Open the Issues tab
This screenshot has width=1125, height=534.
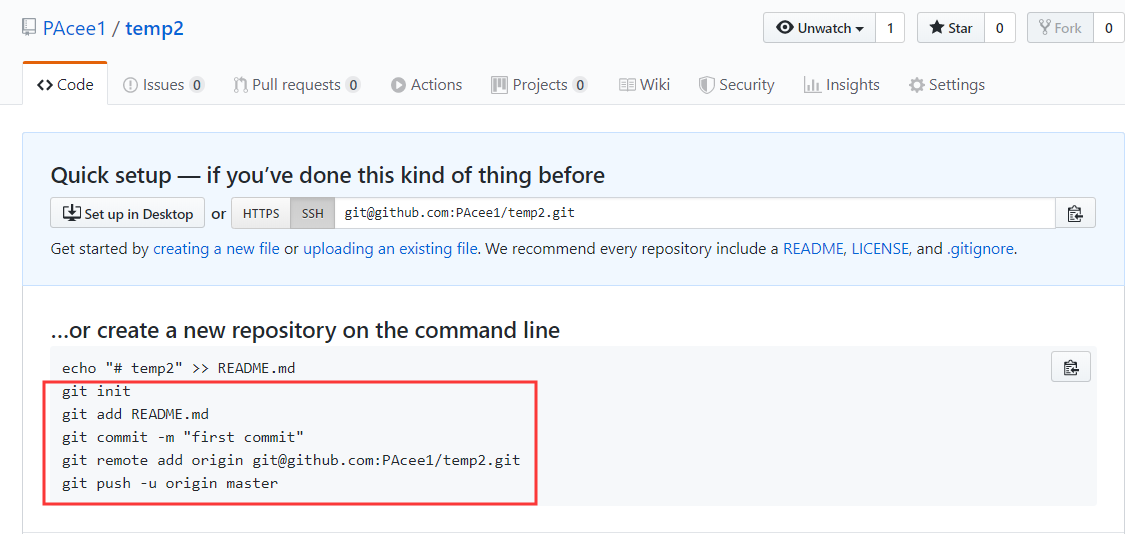[164, 85]
